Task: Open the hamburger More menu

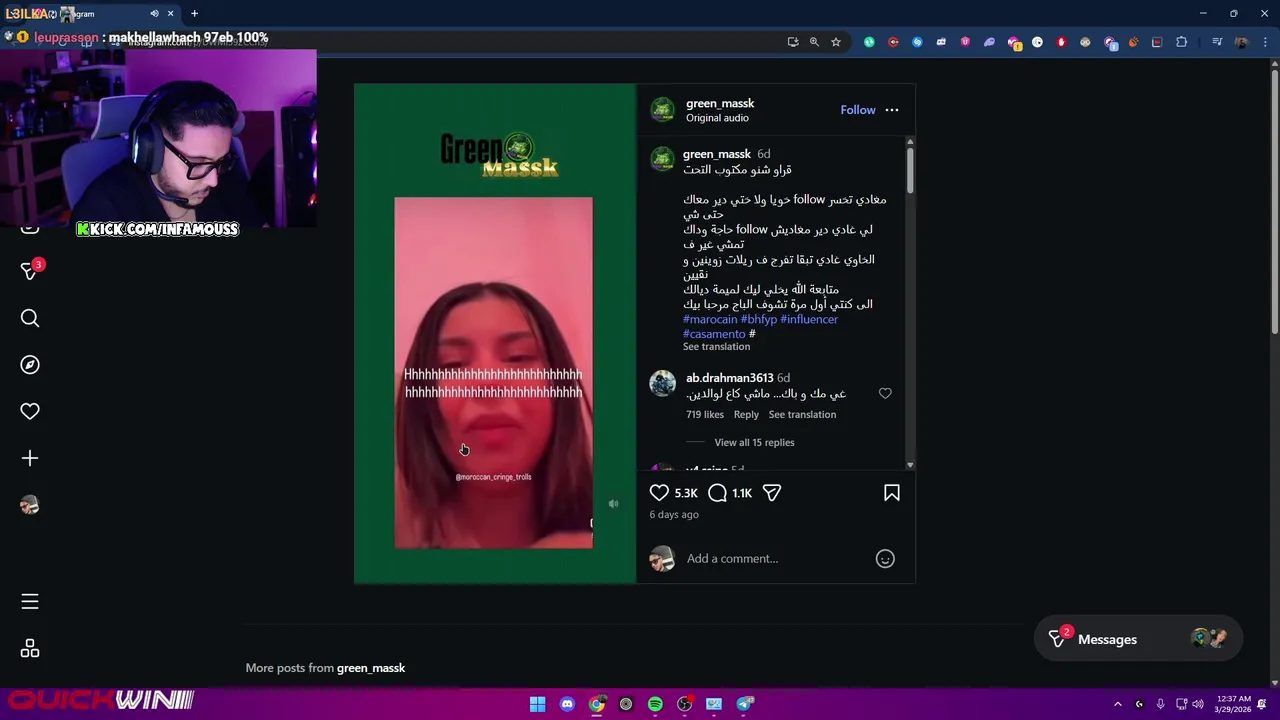Action: click(30, 602)
